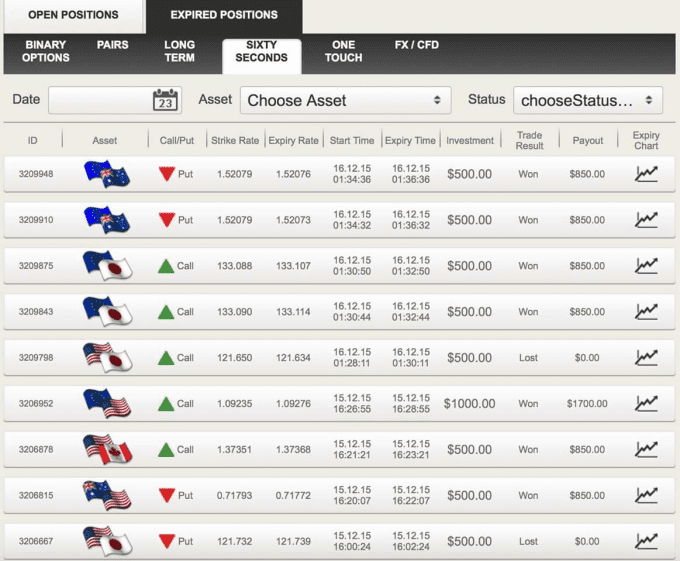
Task: Click the Investment column header
Action: click(x=470, y=140)
